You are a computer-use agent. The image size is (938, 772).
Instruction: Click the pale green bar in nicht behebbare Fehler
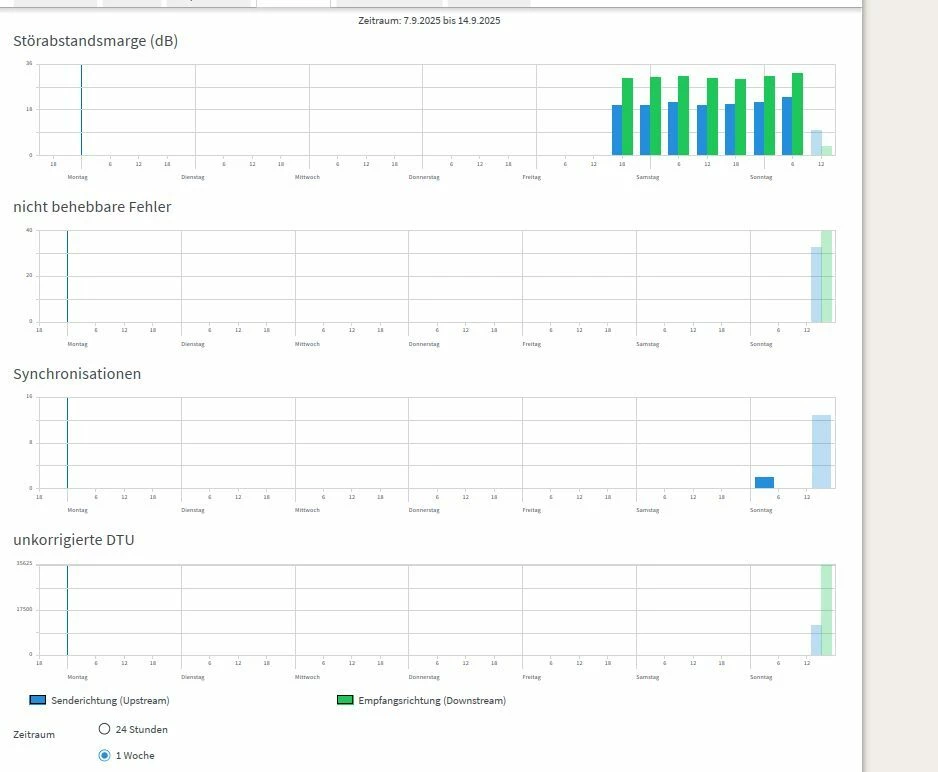pyautogui.click(x=826, y=276)
